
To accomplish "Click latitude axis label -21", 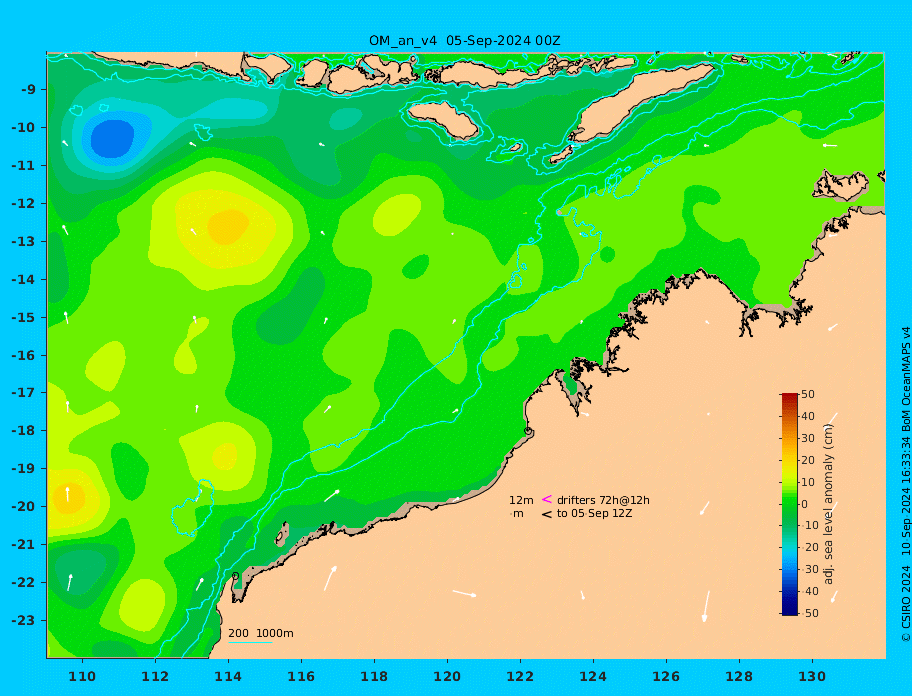I will click(x=23, y=545).
